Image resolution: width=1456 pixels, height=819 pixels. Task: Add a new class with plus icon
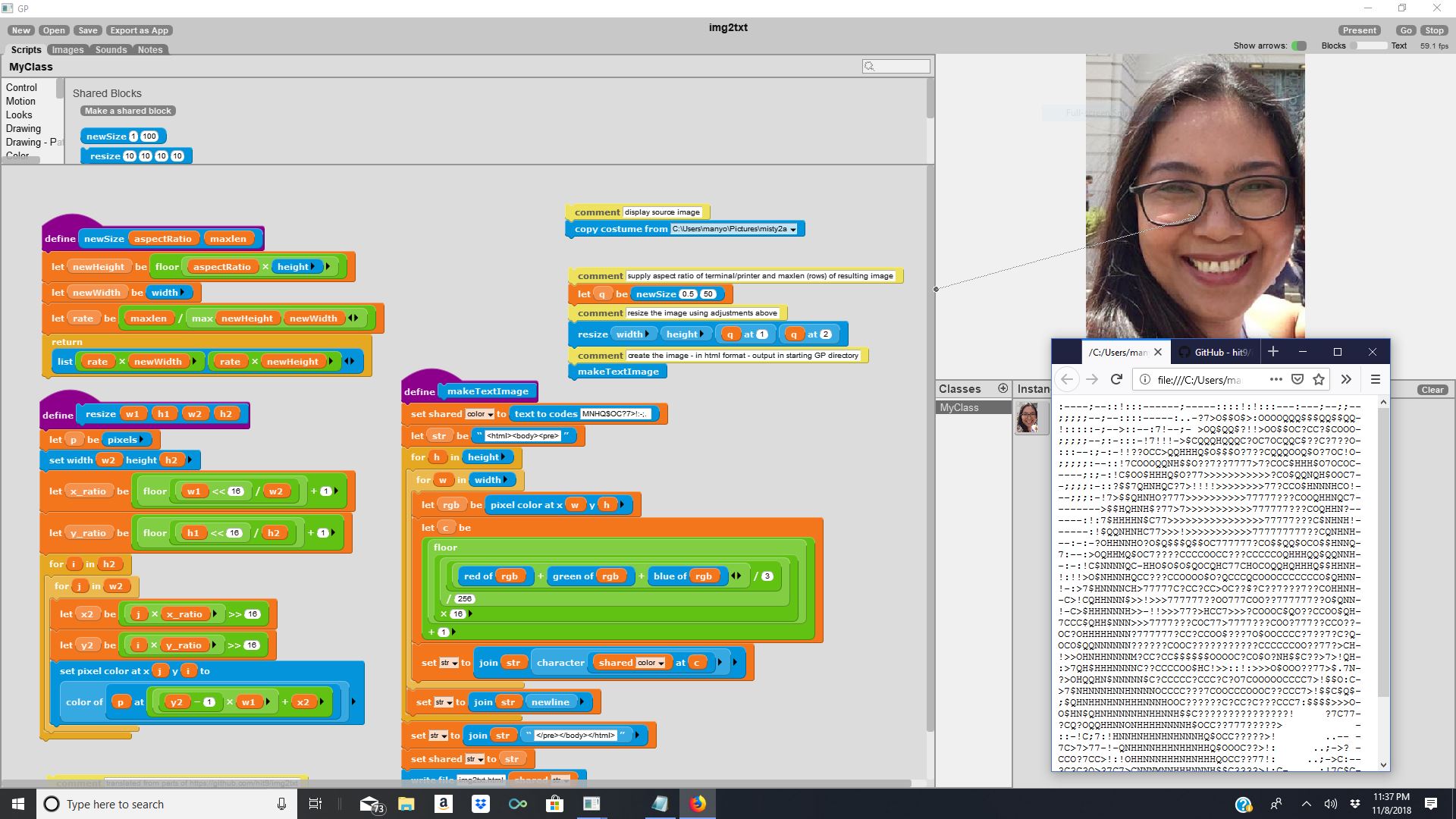click(1003, 388)
